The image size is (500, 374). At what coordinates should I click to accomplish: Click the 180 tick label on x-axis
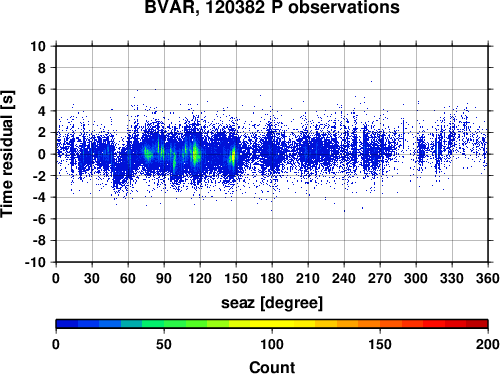272,278
